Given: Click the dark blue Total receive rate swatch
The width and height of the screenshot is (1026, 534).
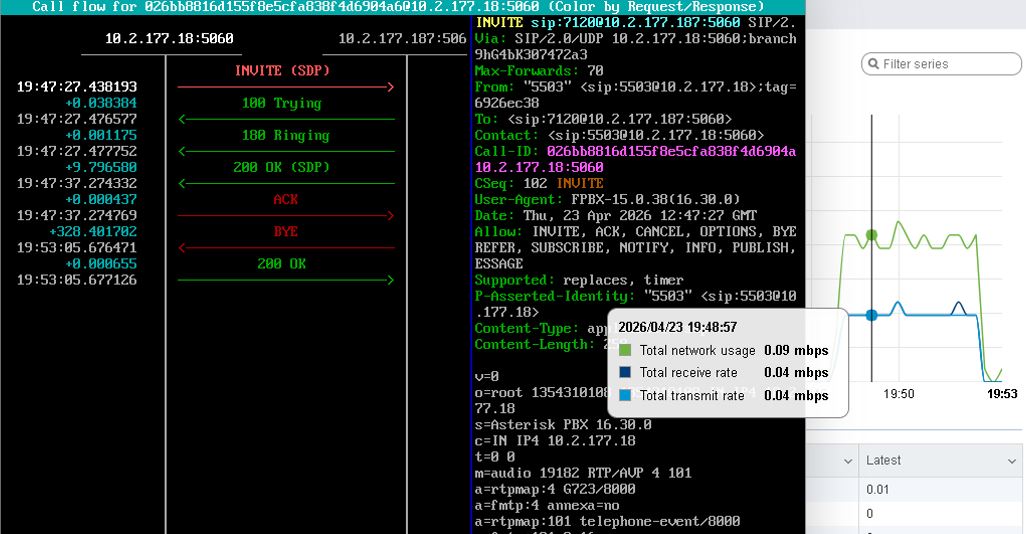Looking at the screenshot, I should pos(625,372).
